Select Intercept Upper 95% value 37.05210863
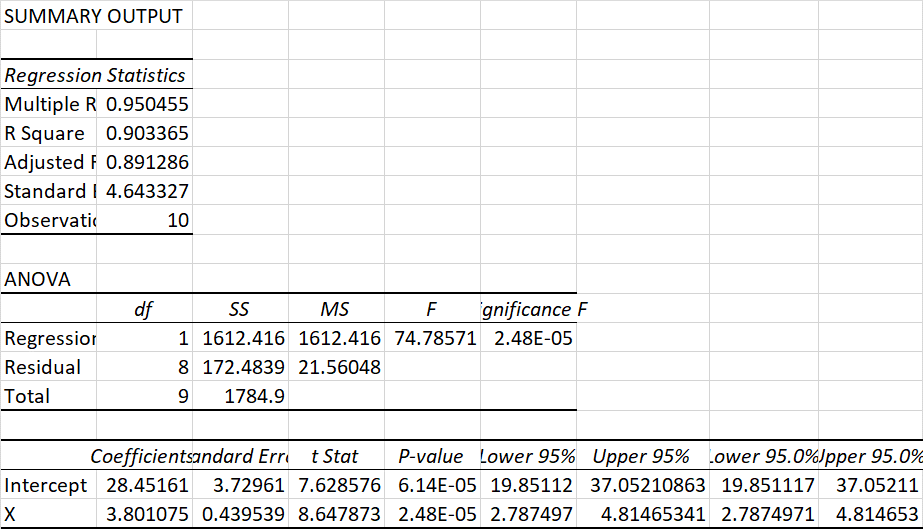This screenshot has width=923, height=529. [x=648, y=485]
